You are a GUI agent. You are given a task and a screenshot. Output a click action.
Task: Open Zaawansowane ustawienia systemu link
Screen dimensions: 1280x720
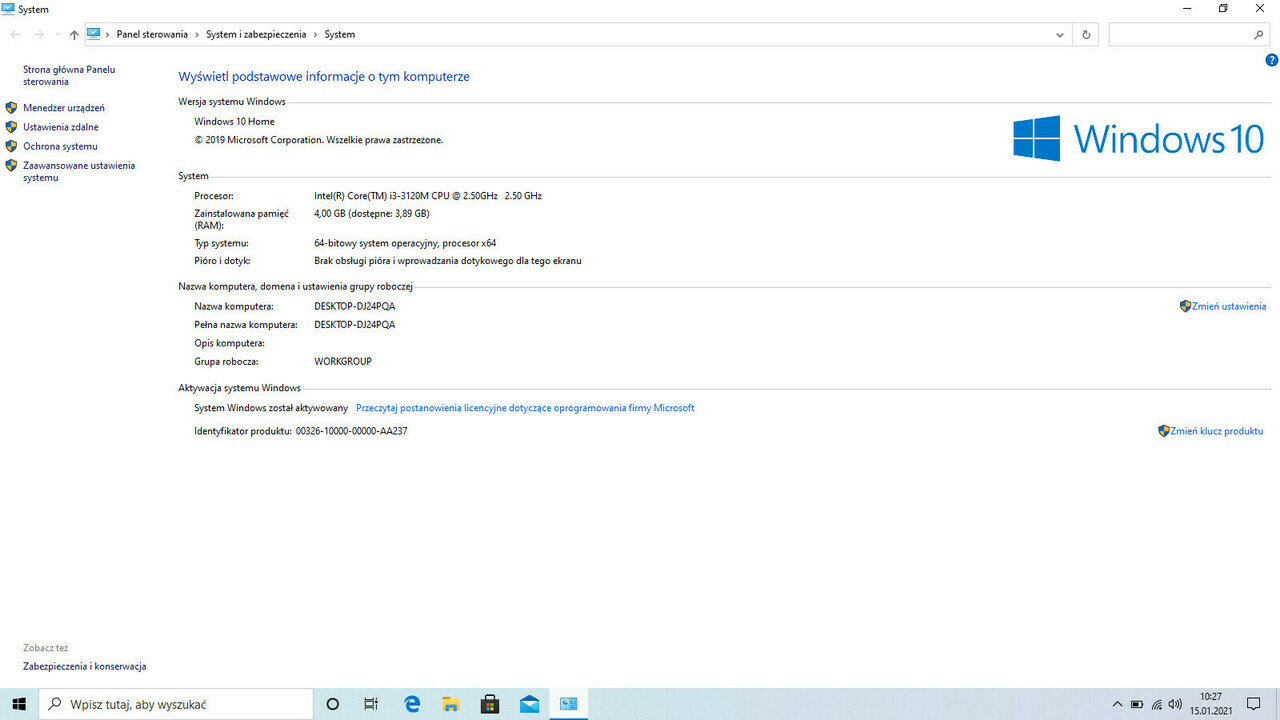[79, 171]
